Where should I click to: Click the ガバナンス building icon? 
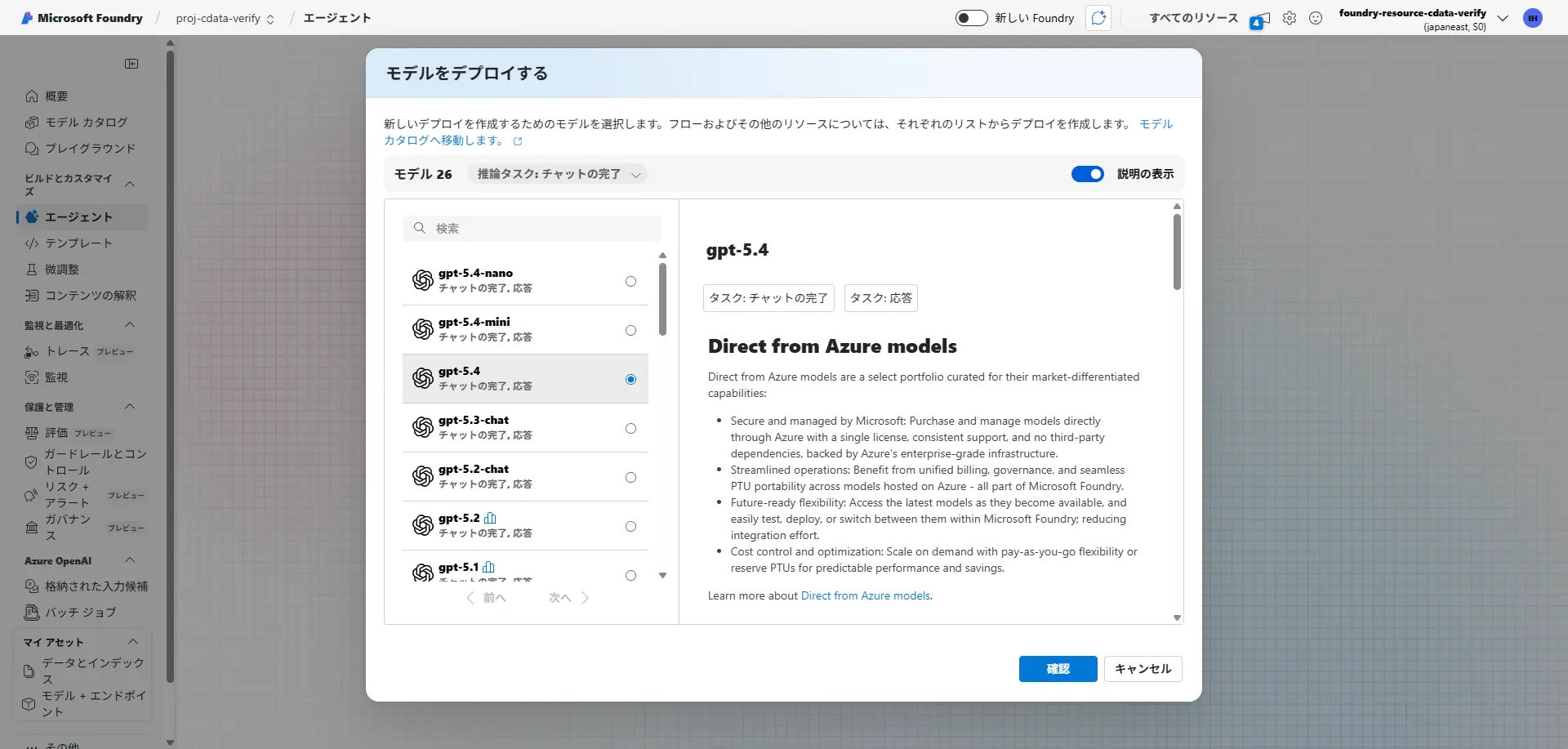point(32,528)
